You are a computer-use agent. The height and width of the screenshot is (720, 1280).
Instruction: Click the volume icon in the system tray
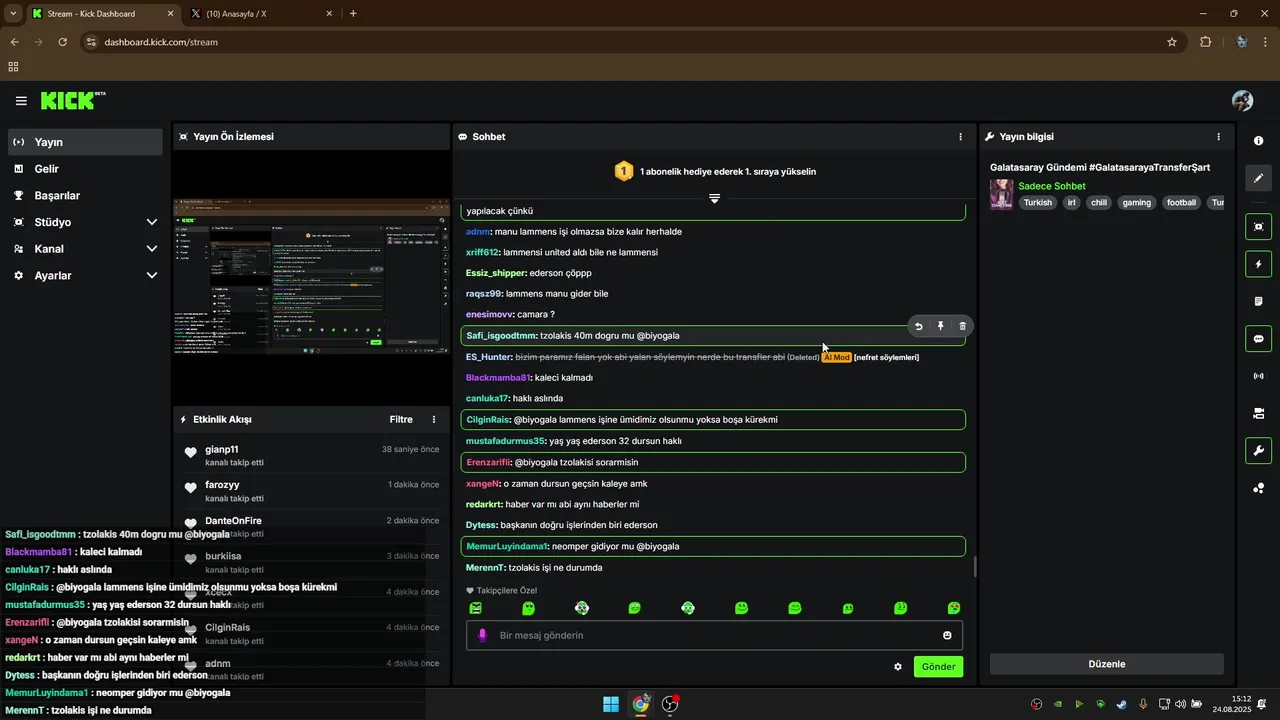(x=1180, y=704)
